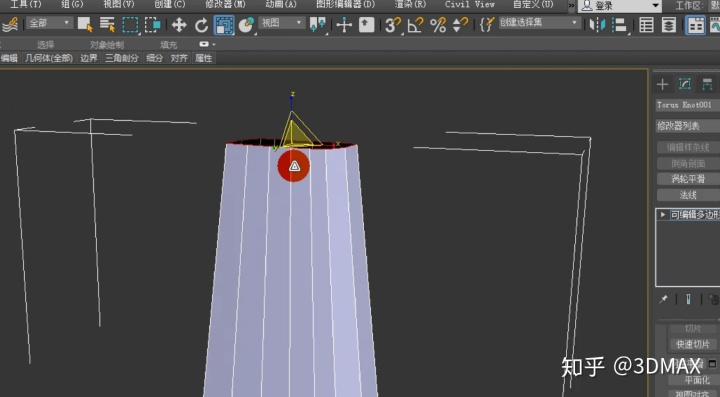Open the 细分 ribbon panel
This screenshot has height=397, width=720.
pos(155,58)
